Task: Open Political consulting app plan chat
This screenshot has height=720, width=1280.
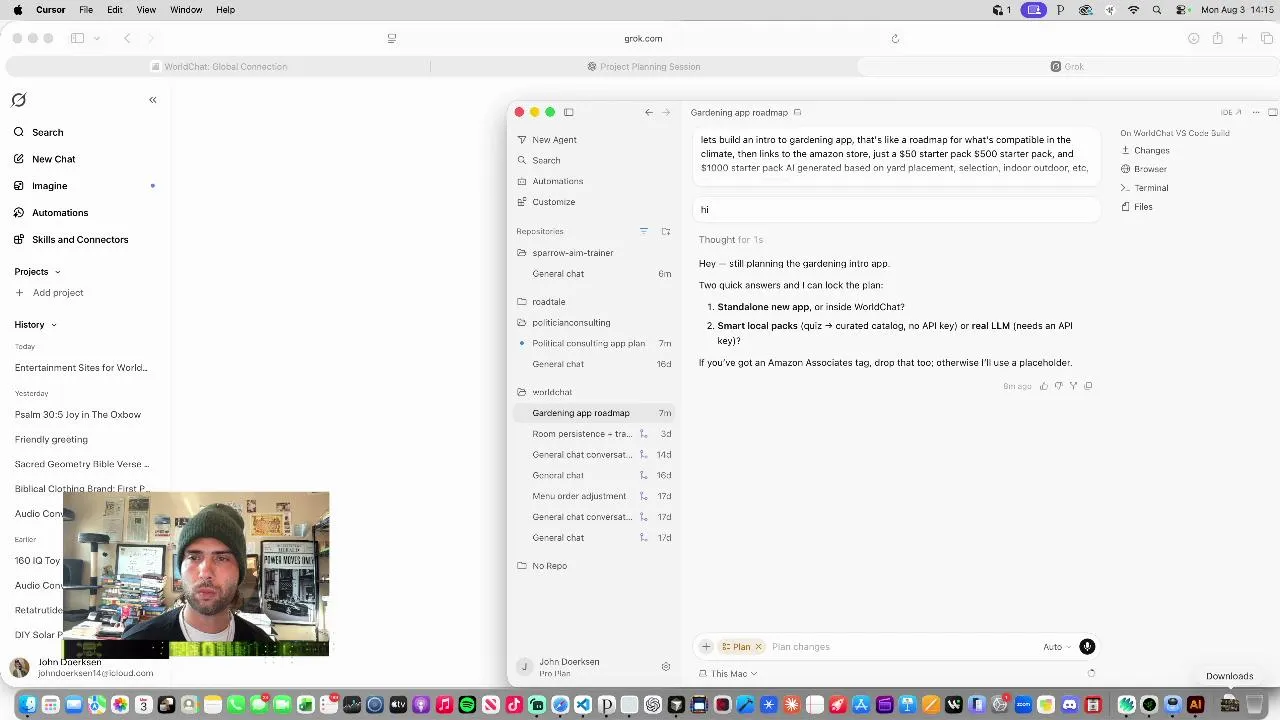Action: pos(595,344)
